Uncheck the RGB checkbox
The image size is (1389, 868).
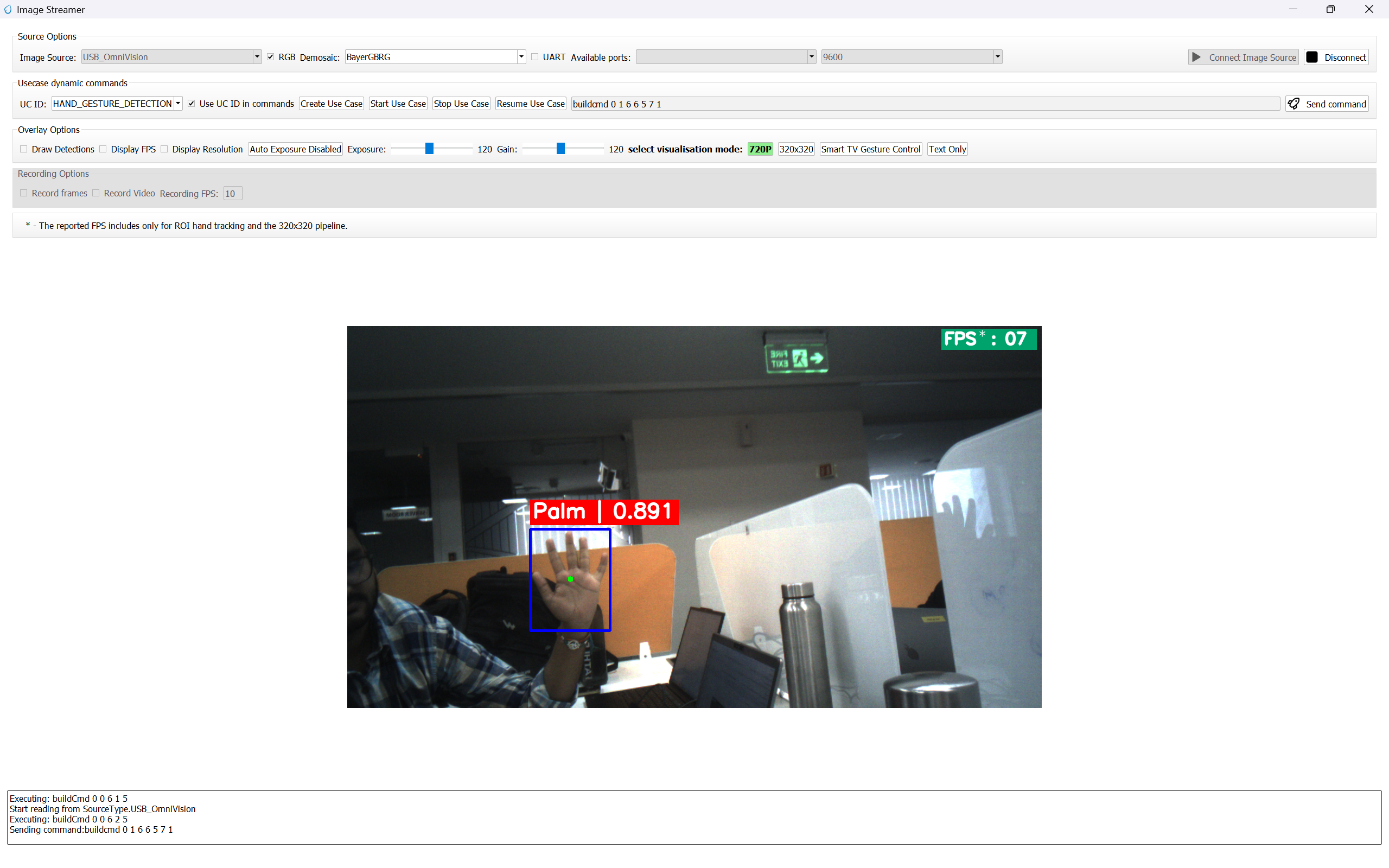pyautogui.click(x=270, y=56)
